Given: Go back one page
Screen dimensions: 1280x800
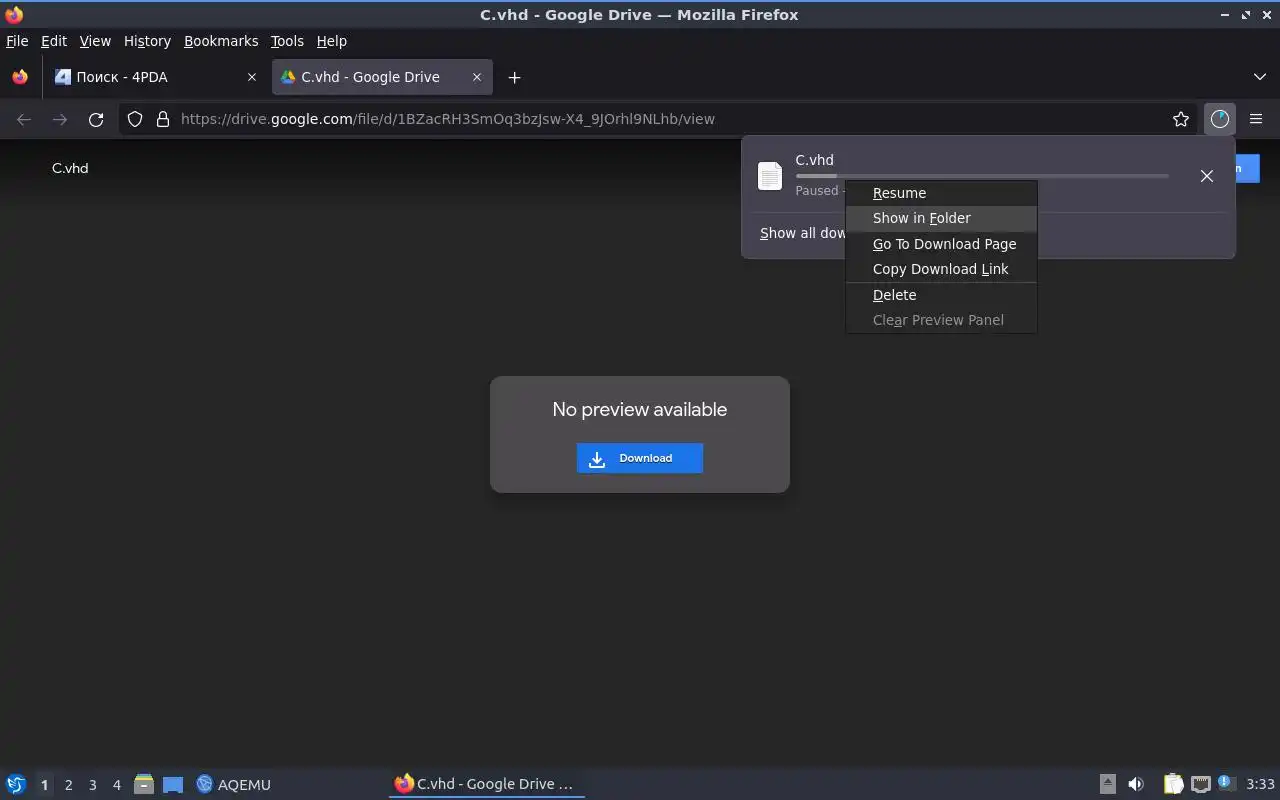Looking at the screenshot, I should pyautogui.click(x=24, y=119).
